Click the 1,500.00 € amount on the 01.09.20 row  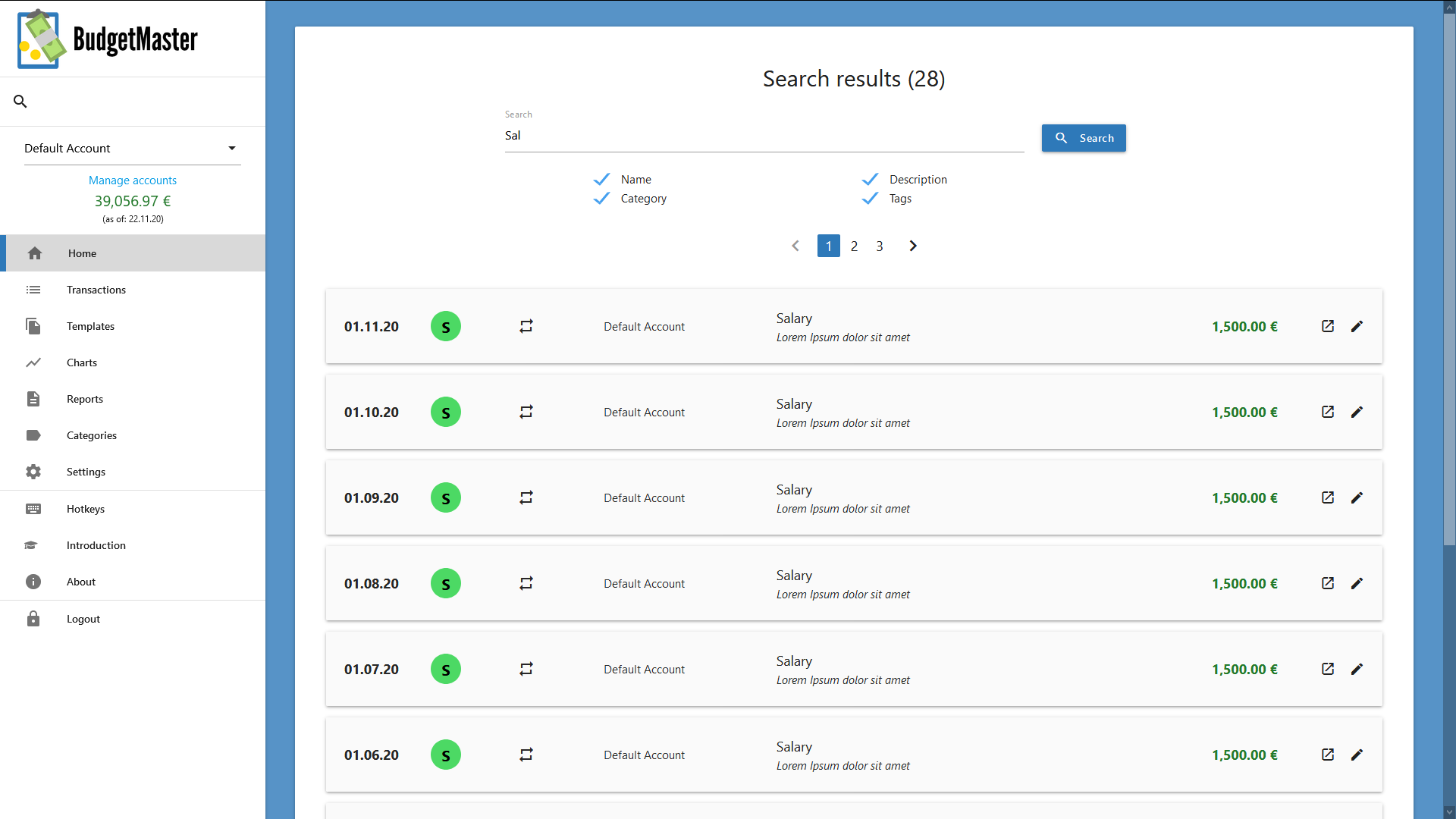click(x=1244, y=498)
